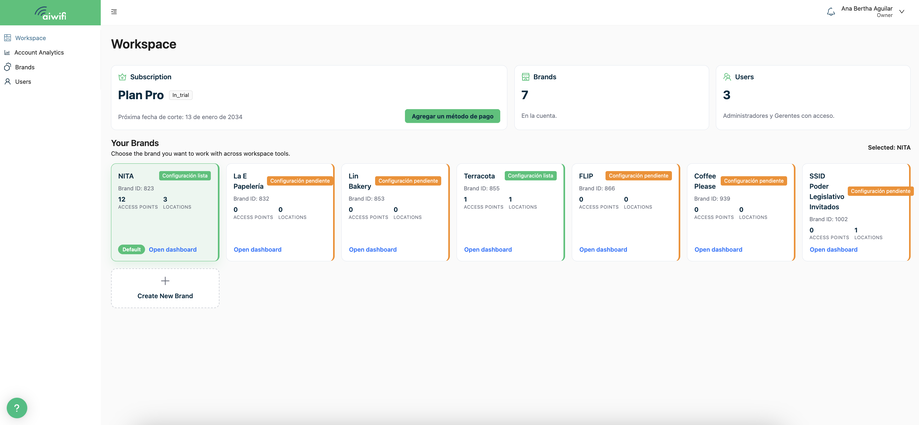Click NITA's 12 access points value
Viewport: 919px width, 425px height.
pyautogui.click(x=122, y=199)
